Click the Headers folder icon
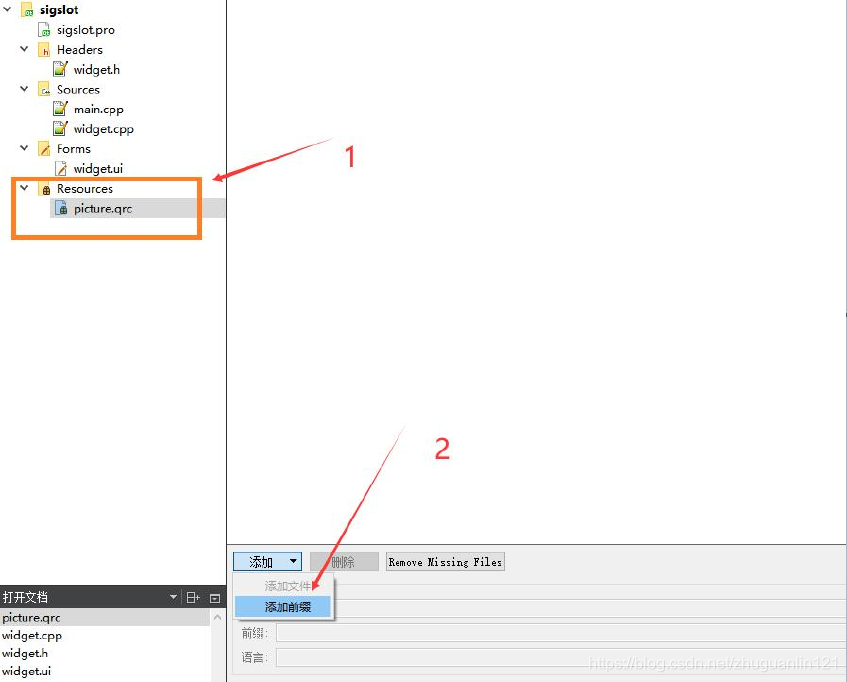847x682 pixels. click(44, 50)
